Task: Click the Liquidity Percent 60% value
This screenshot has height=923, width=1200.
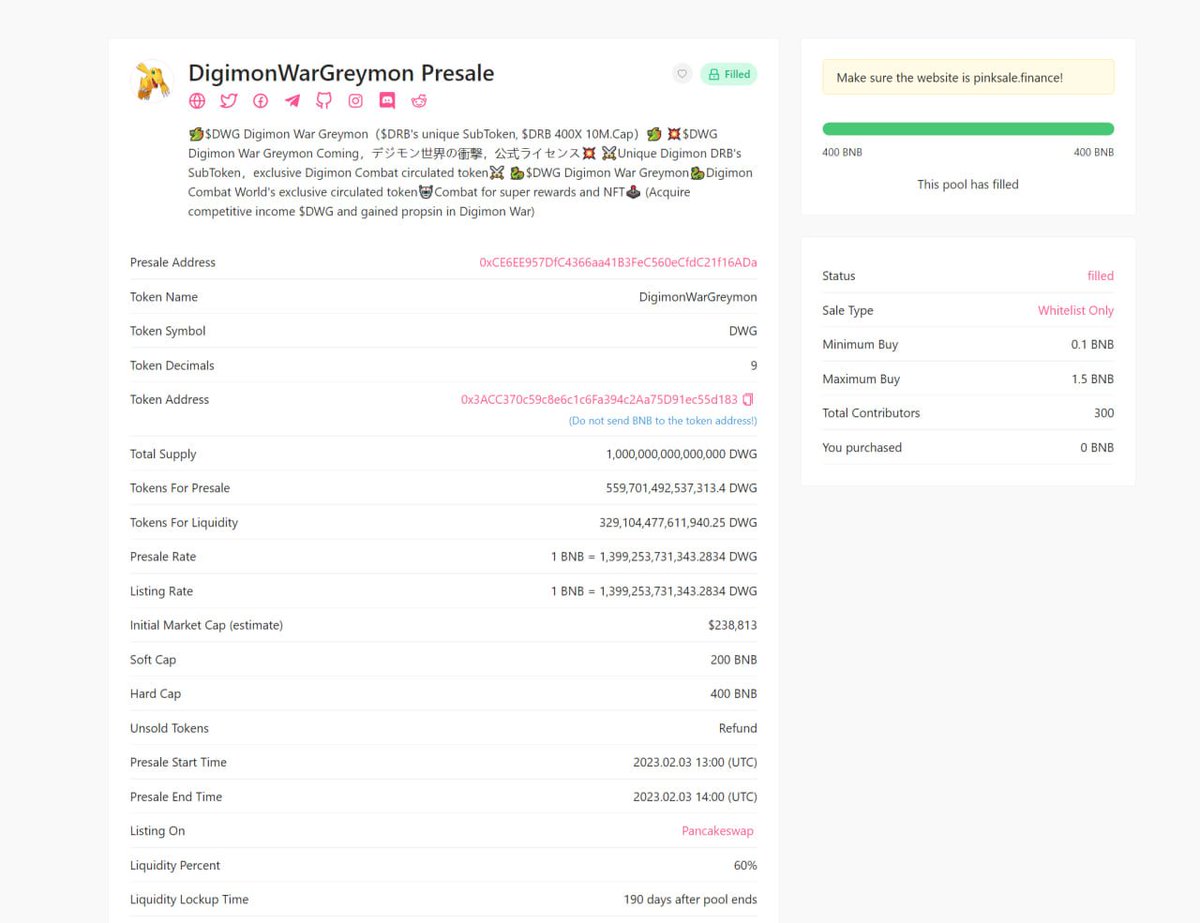Action: (745, 865)
